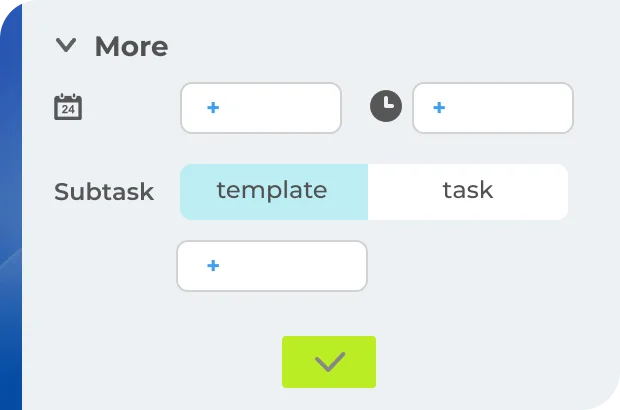Click the white task tab
Screen dimensions: 620x410
468,190
